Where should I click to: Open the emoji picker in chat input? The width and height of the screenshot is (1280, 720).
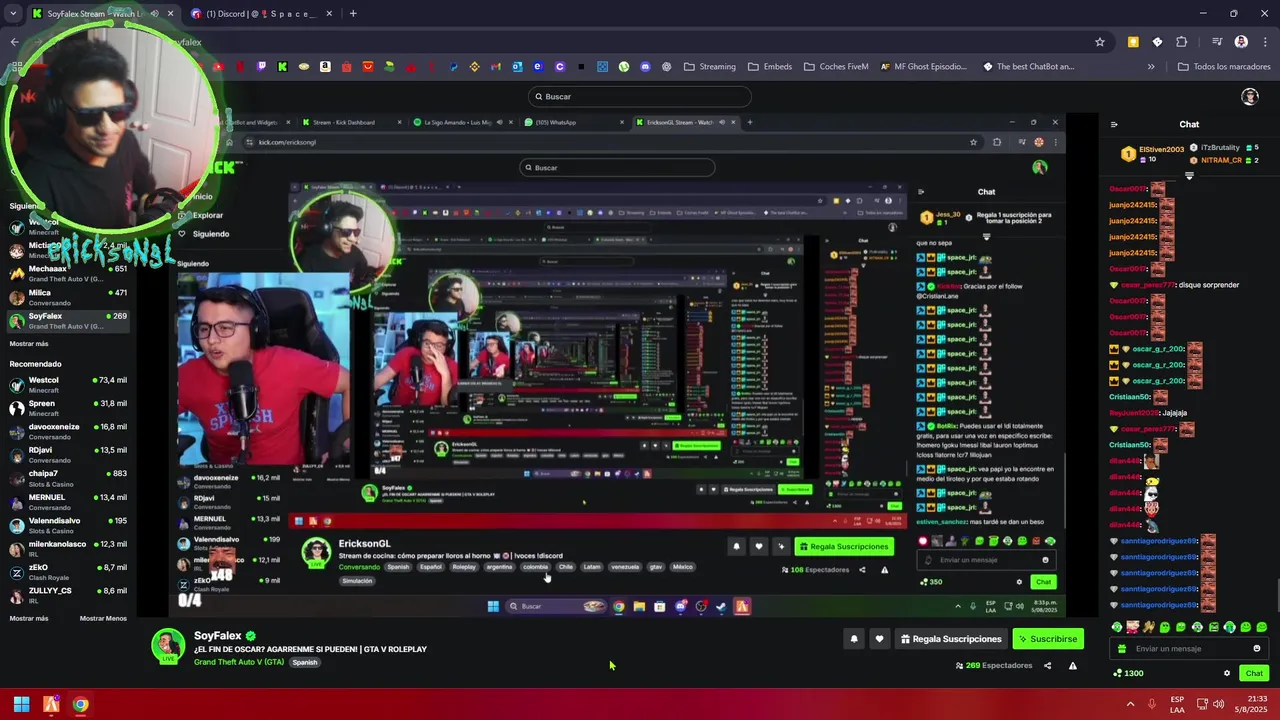pyautogui.click(x=1257, y=649)
